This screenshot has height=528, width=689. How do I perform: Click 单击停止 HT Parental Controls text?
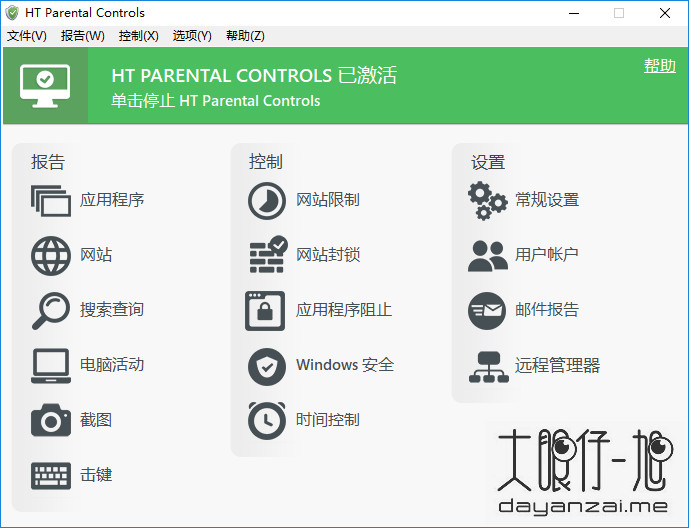215,101
